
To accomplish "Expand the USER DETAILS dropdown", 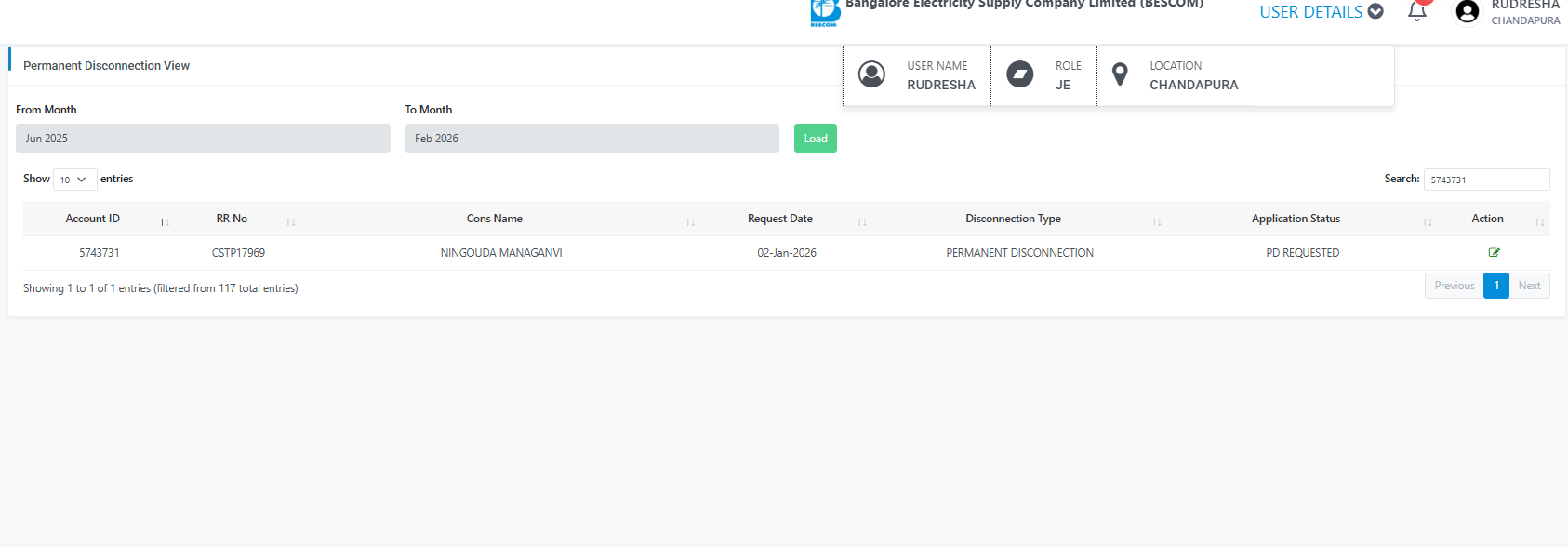I will [x=1322, y=12].
